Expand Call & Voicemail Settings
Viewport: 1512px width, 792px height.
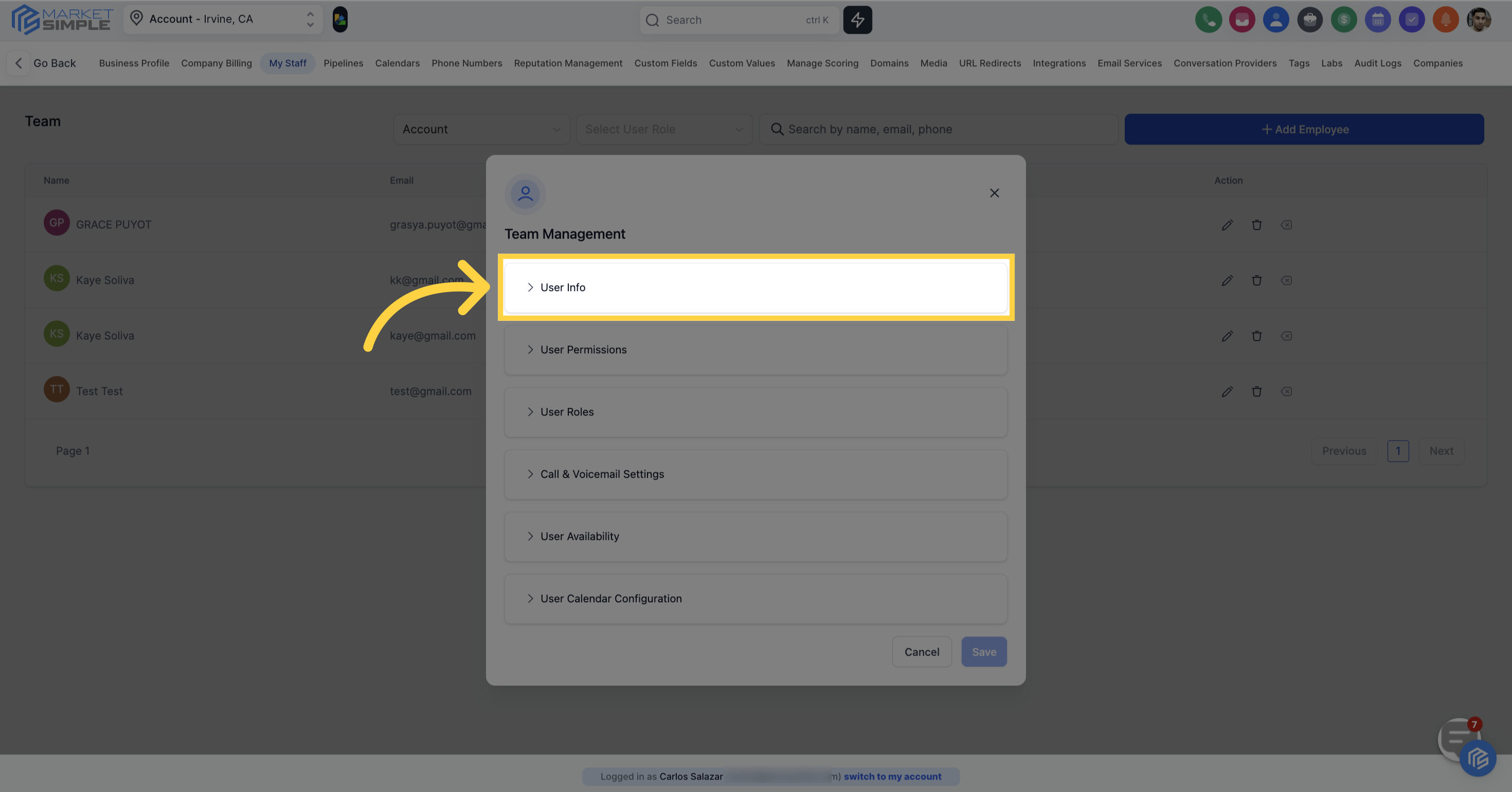pyautogui.click(x=755, y=474)
